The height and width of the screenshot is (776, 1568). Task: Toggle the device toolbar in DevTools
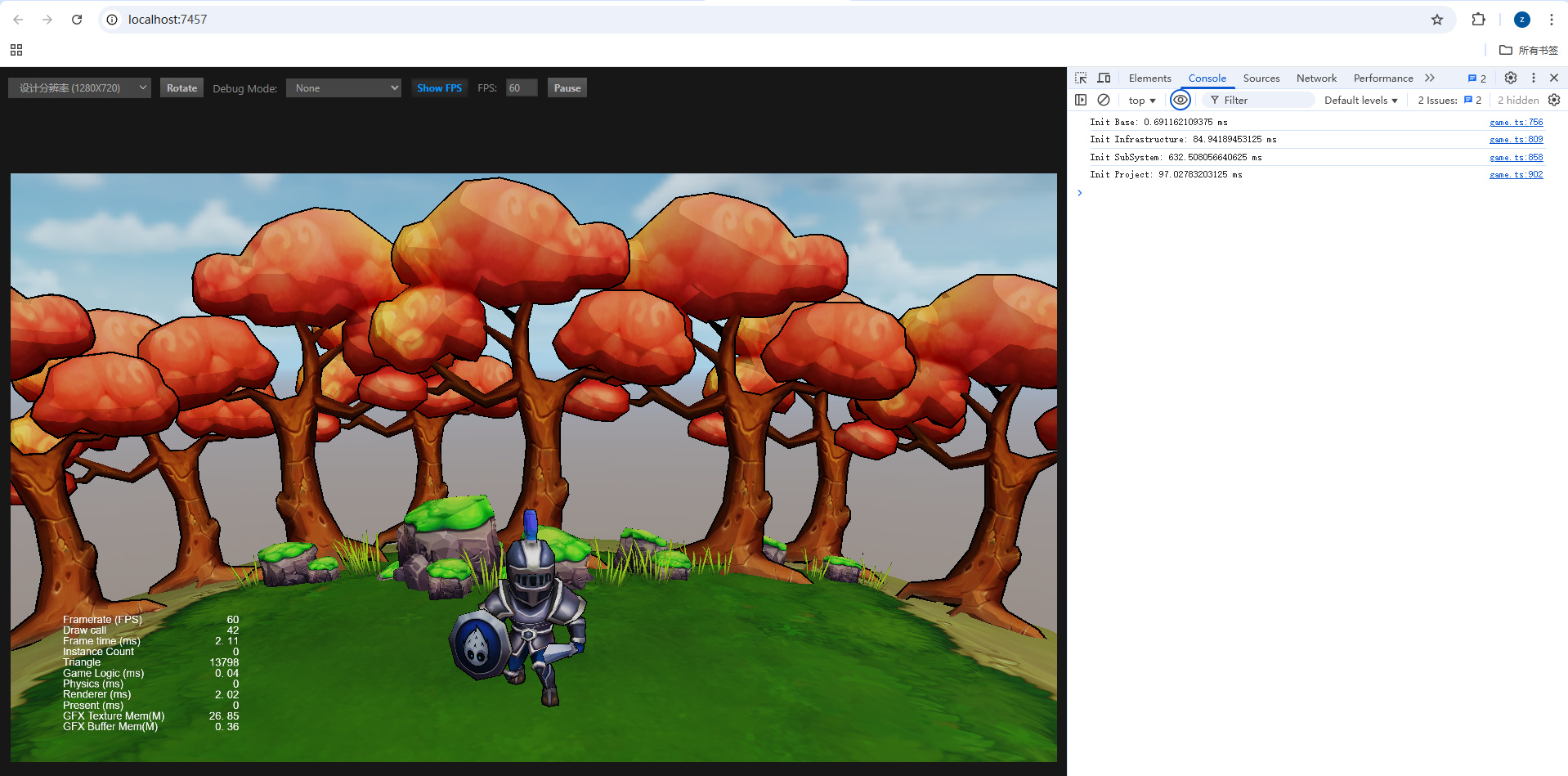click(x=1104, y=78)
